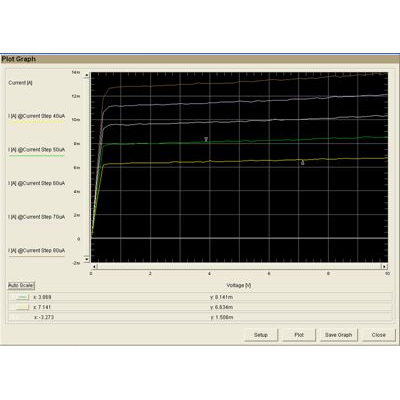Click the Auto Scale button
Screen dimensions: 400x400
[21, 286]
